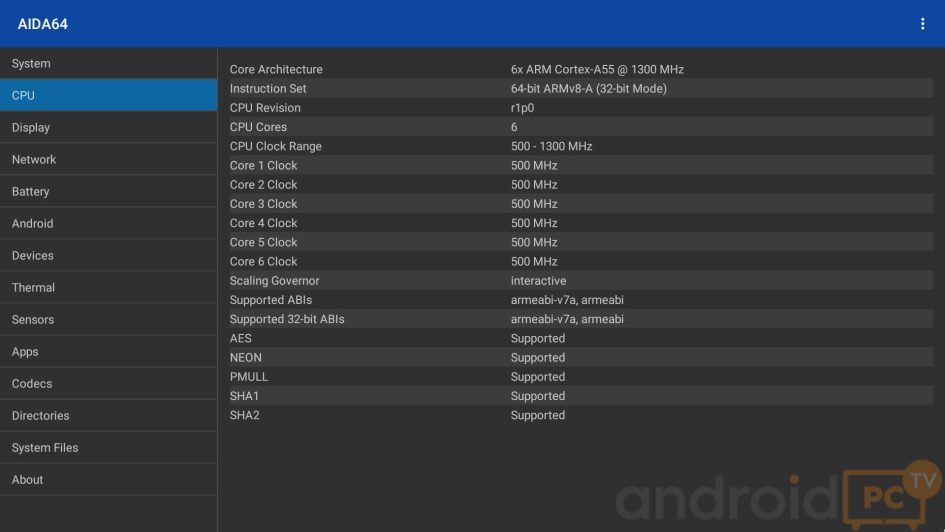Open the Devices category
This screenshot has width=945, height=532.
pyautogui.click(x=108, y=256)
